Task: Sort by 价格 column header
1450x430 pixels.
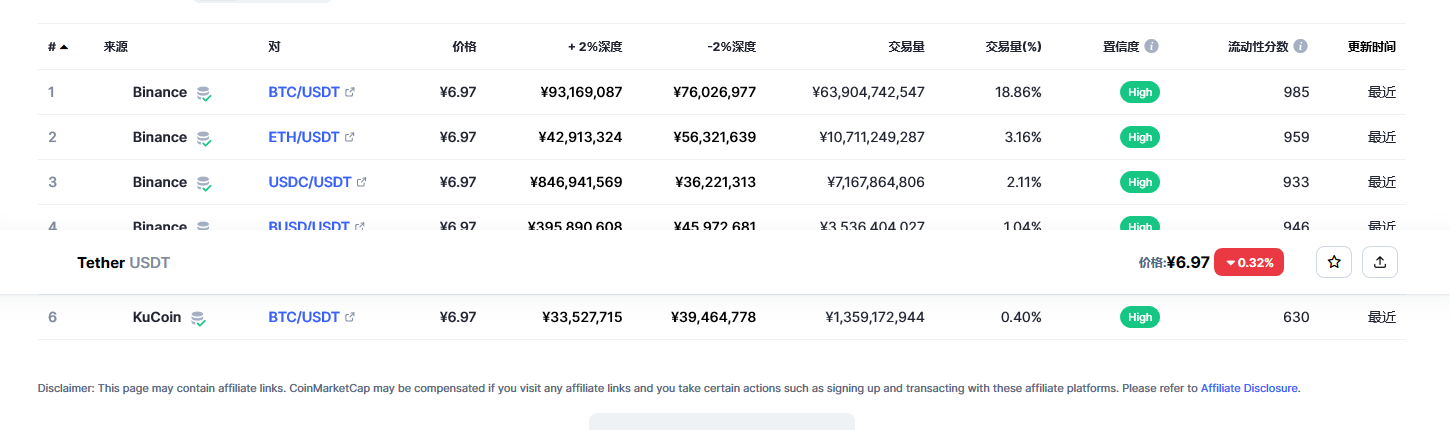Action: tap(464, 46)
